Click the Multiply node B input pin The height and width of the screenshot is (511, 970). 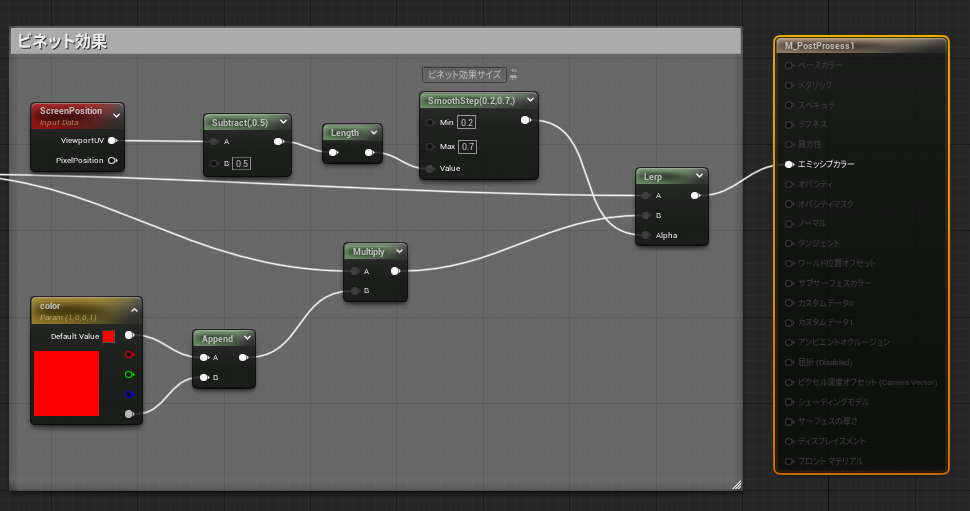pyautogui.click(x=354, y=291)
